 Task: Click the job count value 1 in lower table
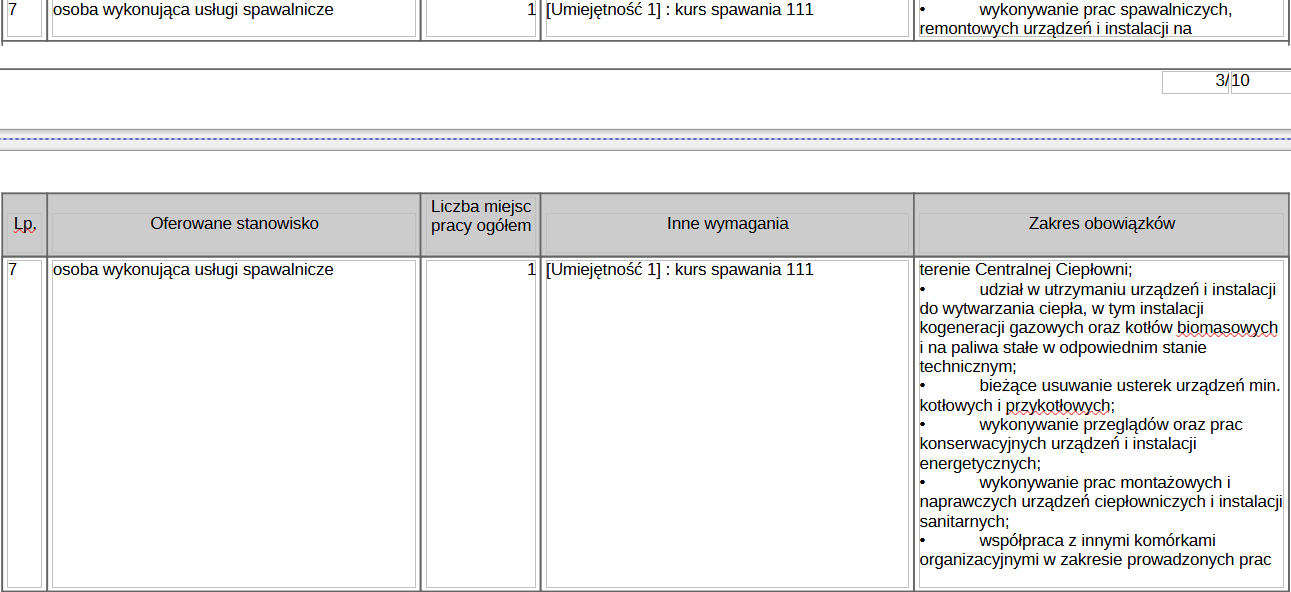click(531, 270)
